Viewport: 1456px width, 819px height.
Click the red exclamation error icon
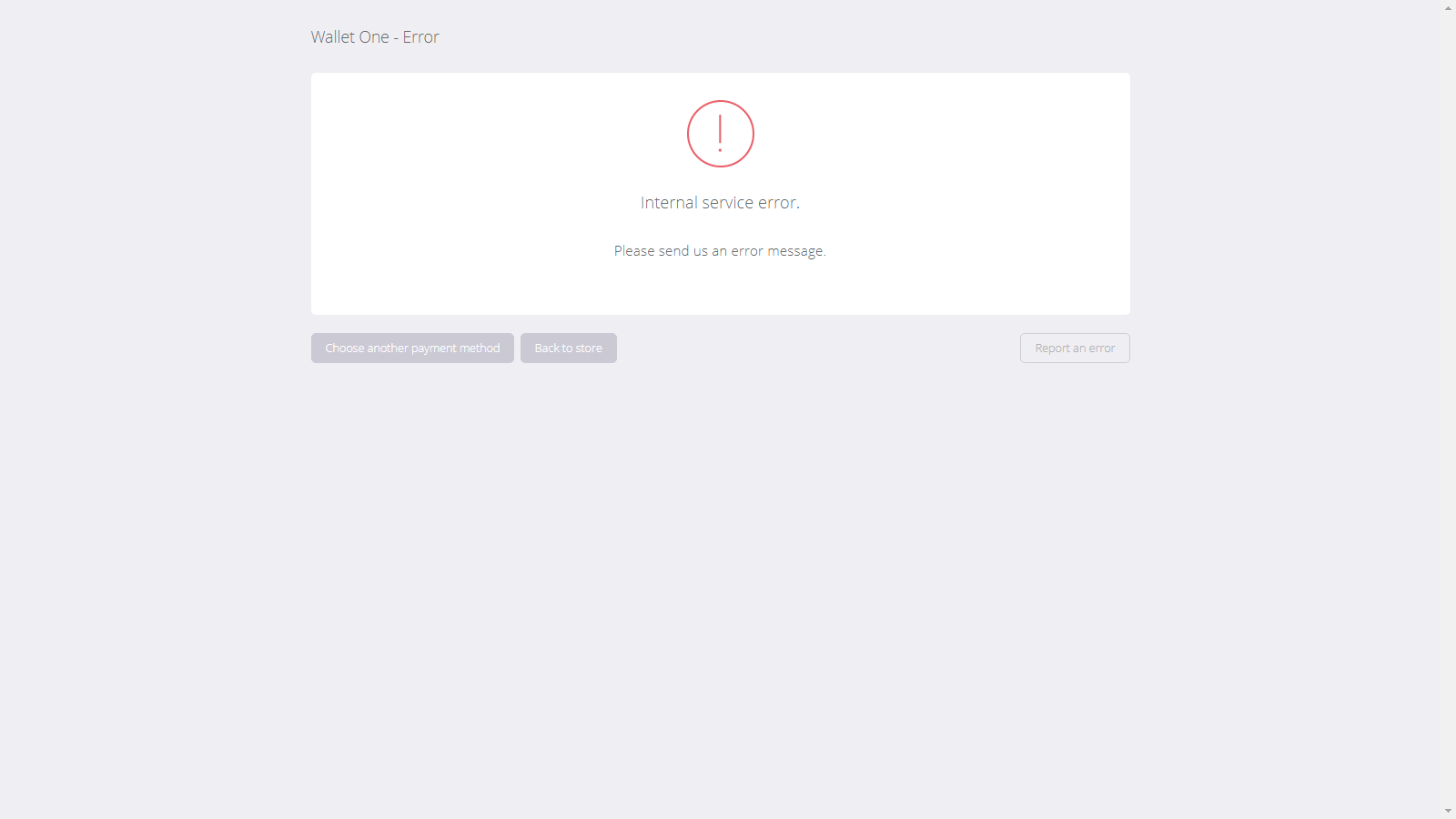[720, 134]
